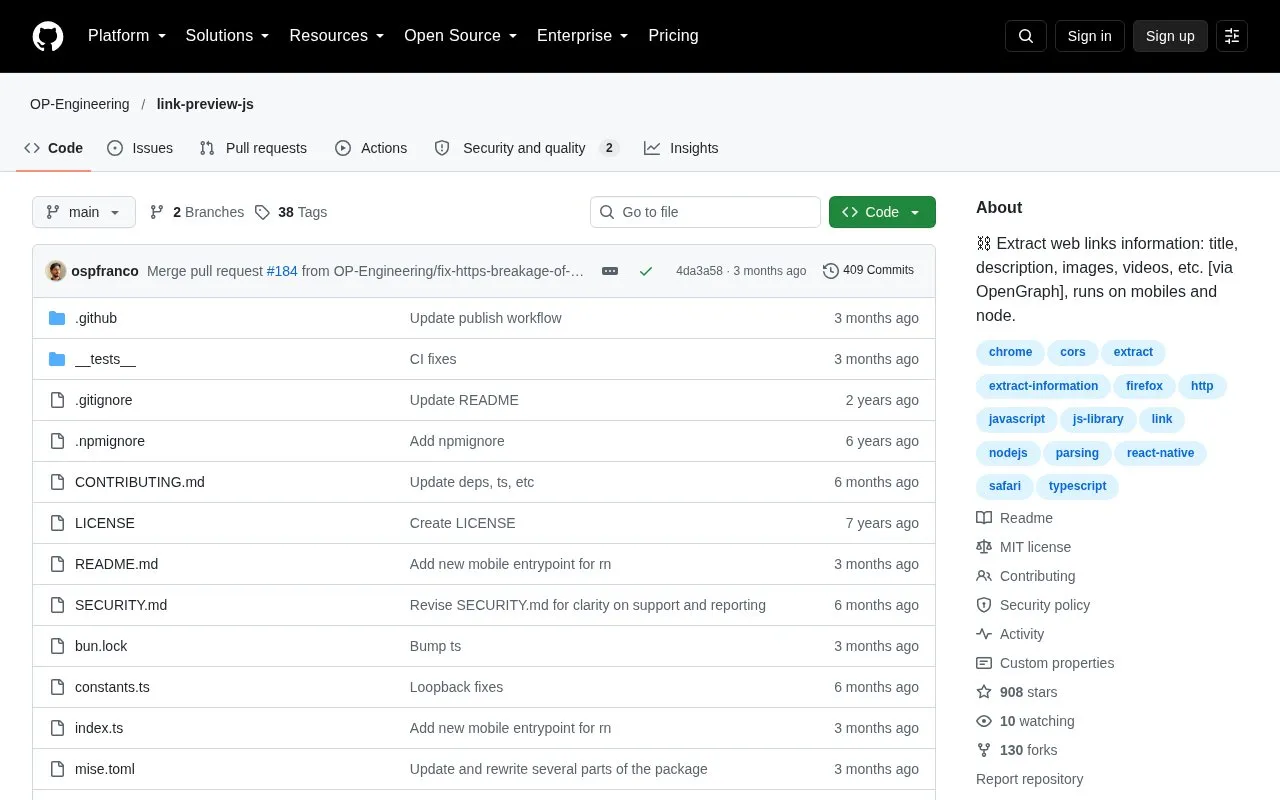
Task: Click the star icon beside 908 stars
Action: (x=984, y=692)
